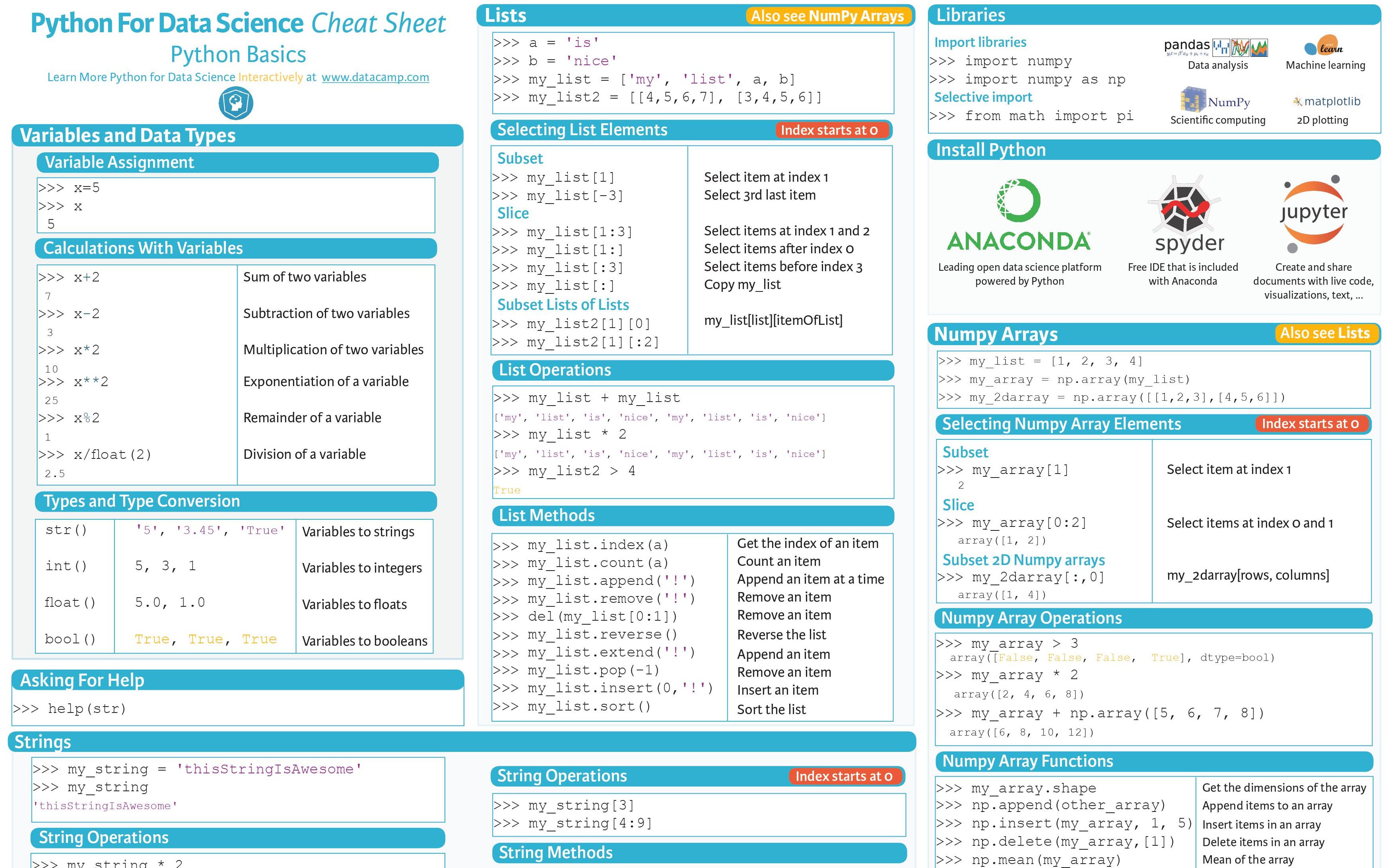Screen dimensions: 1390x868
Task: Click the List Methods section header
Action: (546, 516)
